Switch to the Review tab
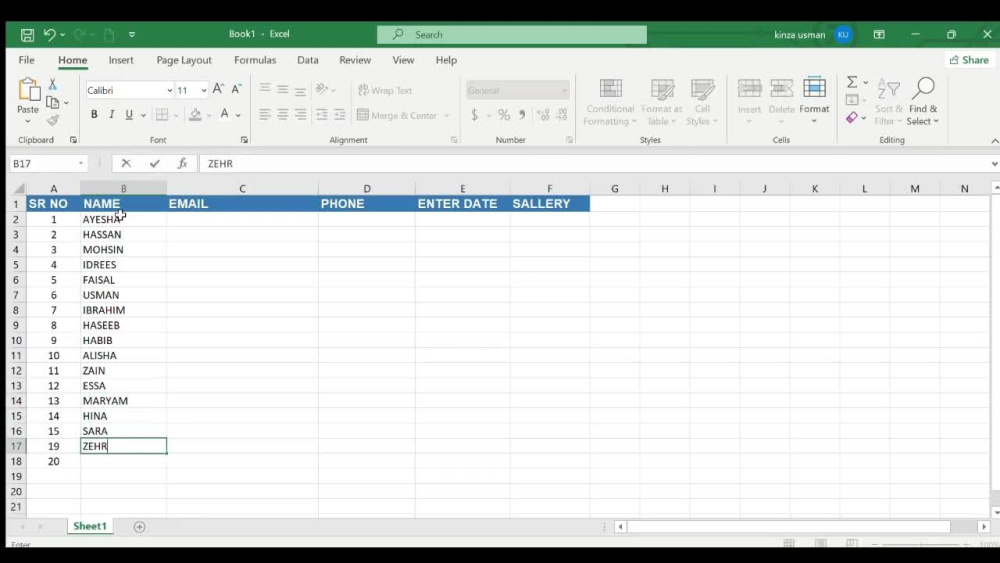This screenshot has width=1000, height=563. pyautogui.click(x=355, y=60)
